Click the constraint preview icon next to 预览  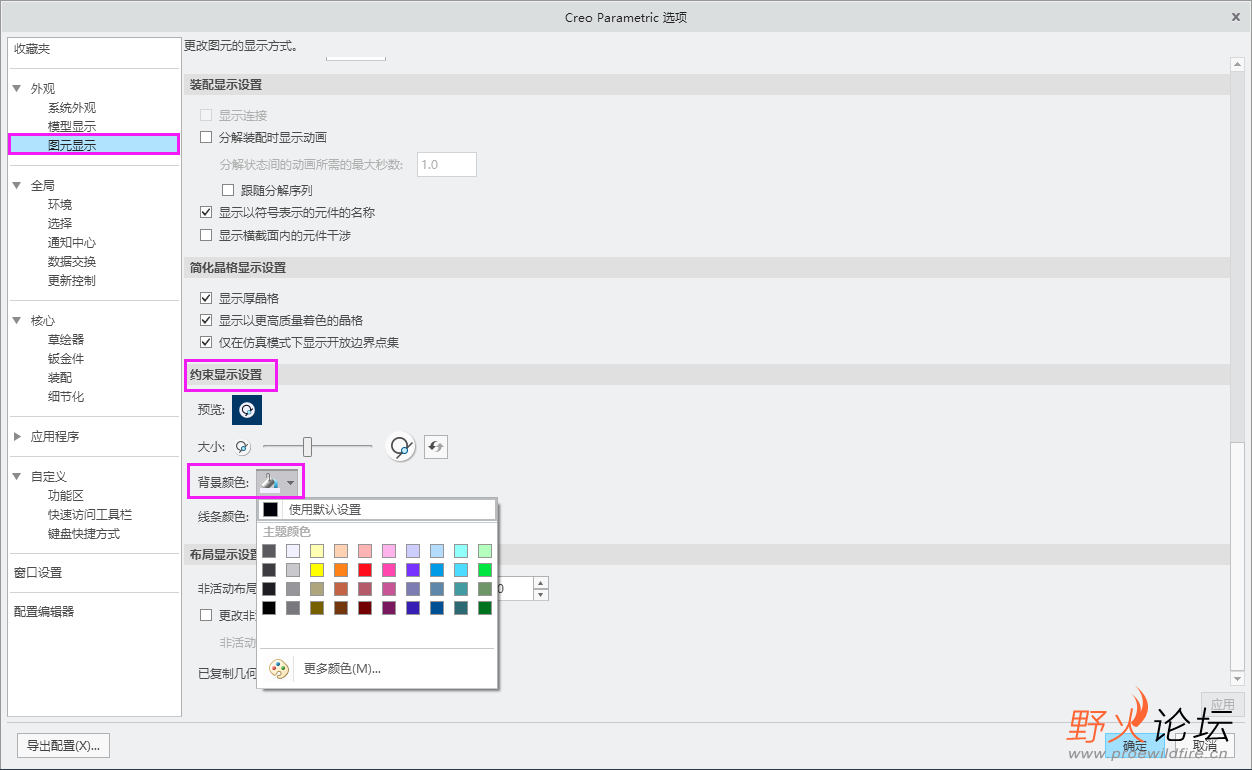(247, 410)
